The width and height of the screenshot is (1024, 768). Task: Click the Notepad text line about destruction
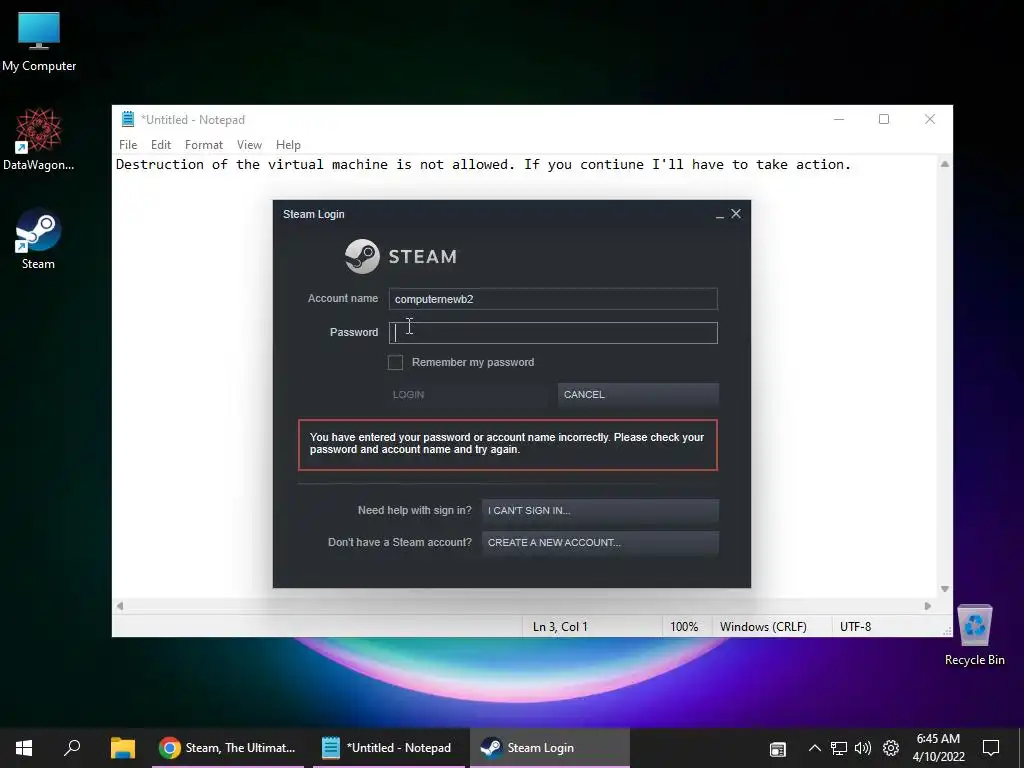483,165
